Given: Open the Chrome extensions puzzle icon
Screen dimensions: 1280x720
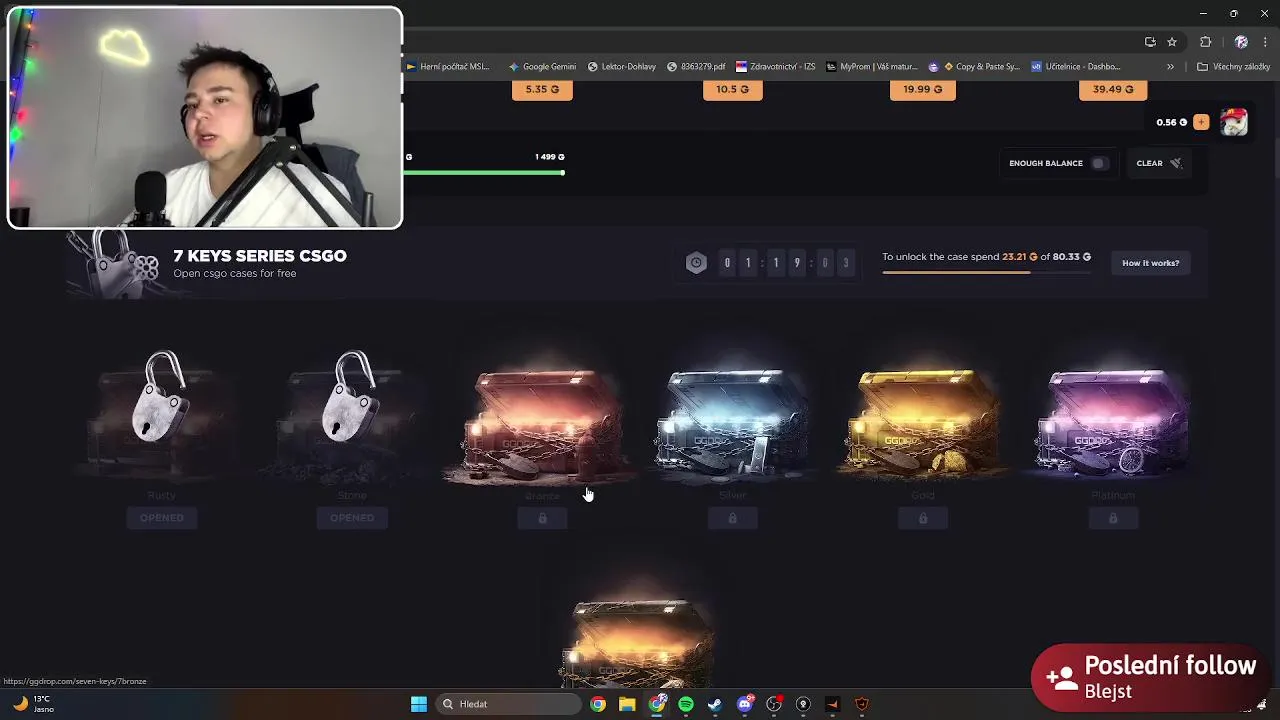Looking at the screenshot, I should tap(1205, 42).
